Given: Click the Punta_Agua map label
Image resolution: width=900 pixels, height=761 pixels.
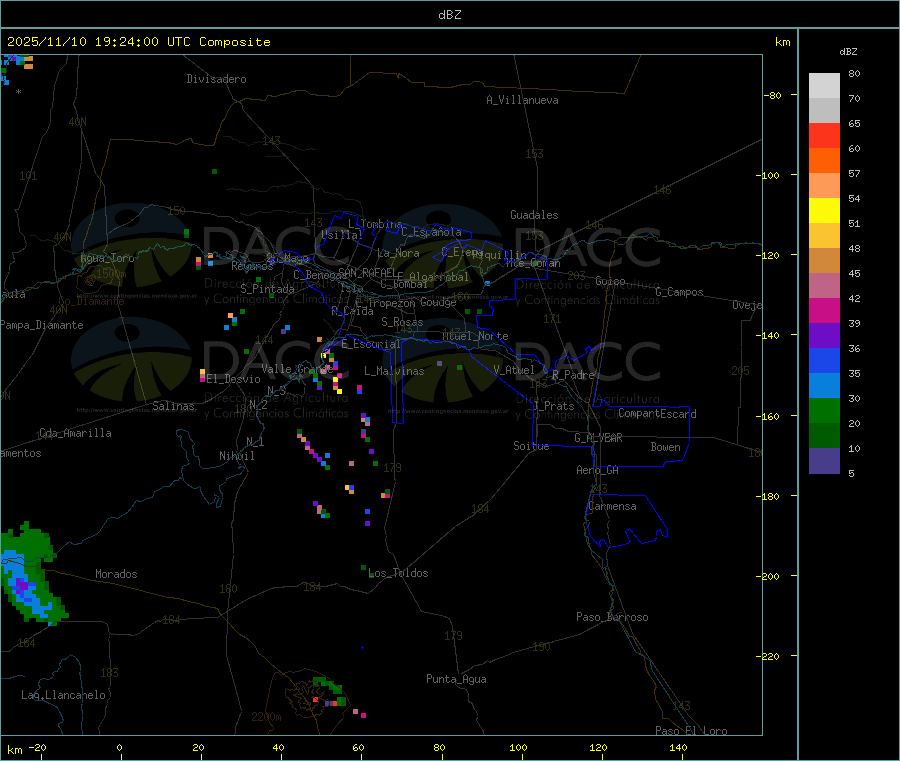Looking at the screenshot, I should [x=456, y=679].
